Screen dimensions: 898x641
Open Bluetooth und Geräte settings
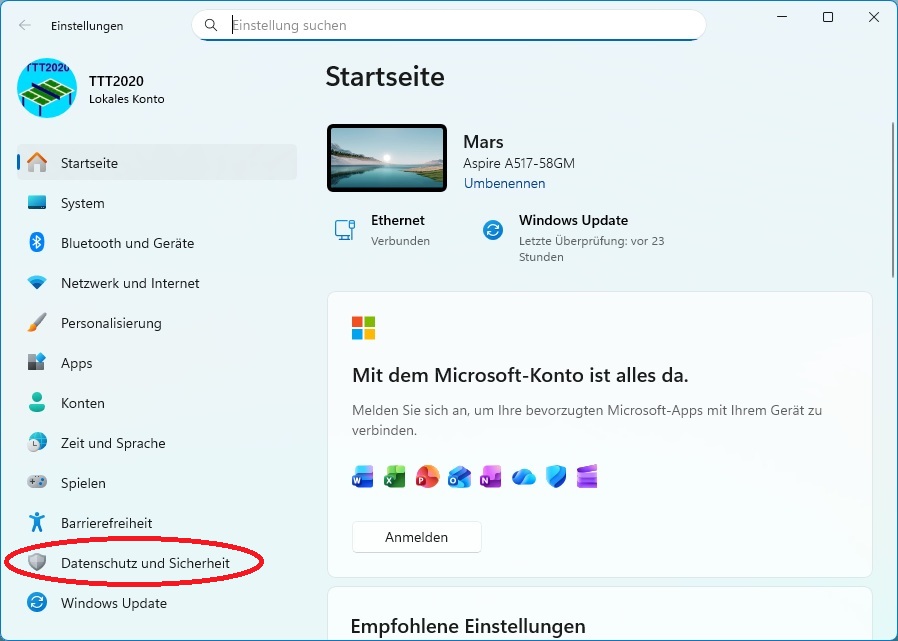(157, 243)
